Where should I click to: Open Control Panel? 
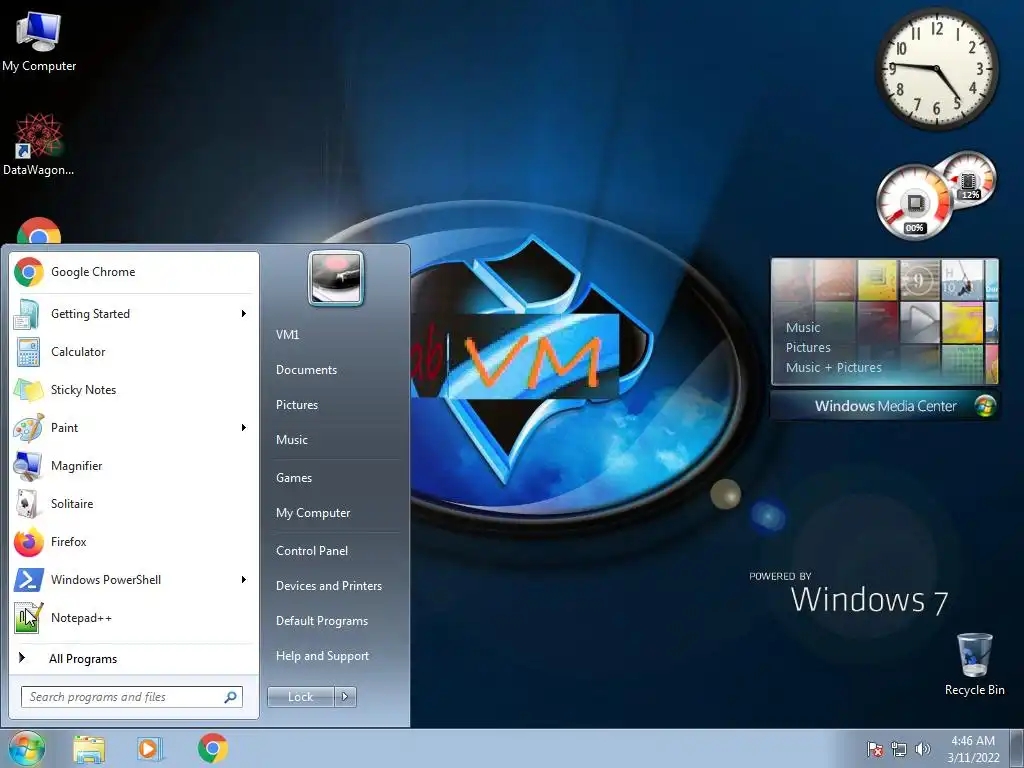coord(312,551)
